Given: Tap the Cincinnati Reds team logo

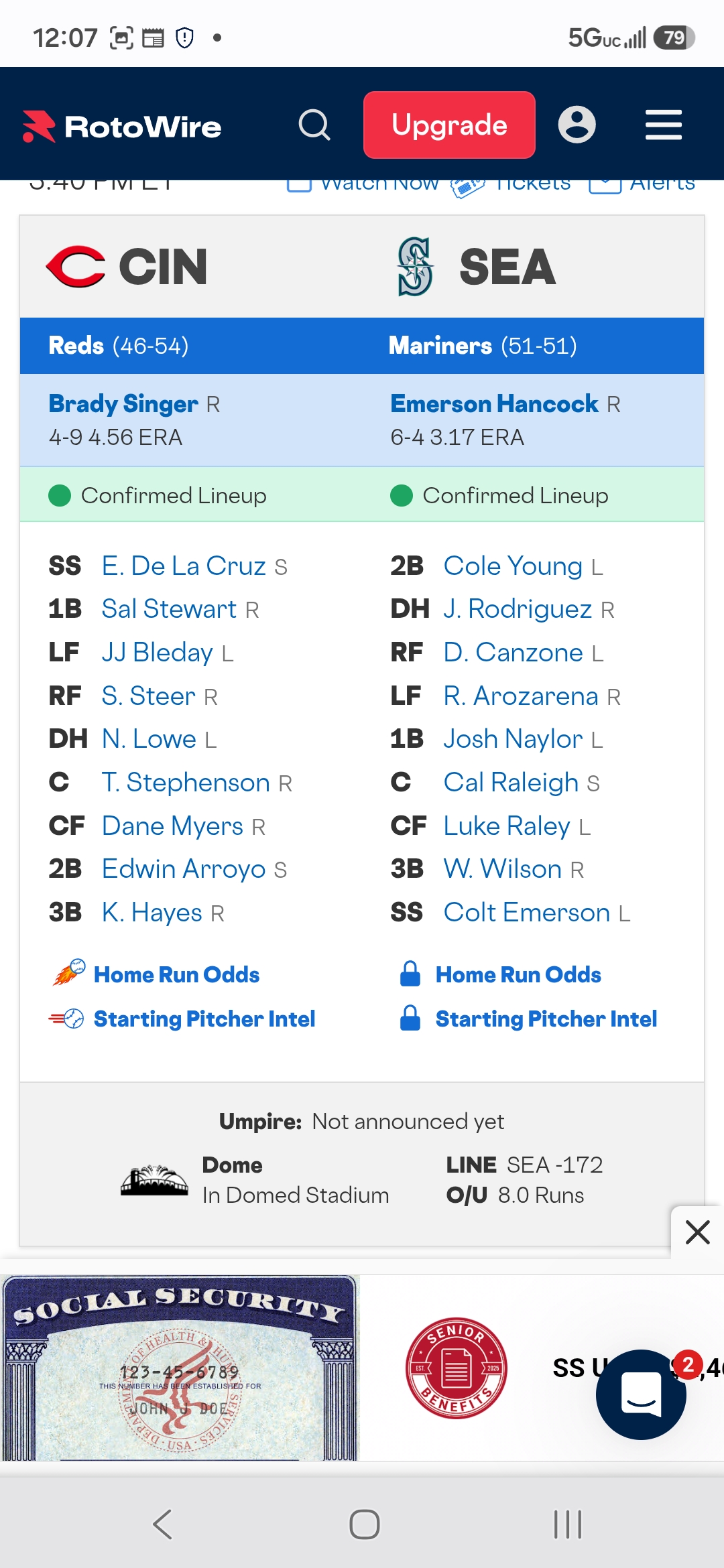Looking at the screenshot, I should coord(76,266).
